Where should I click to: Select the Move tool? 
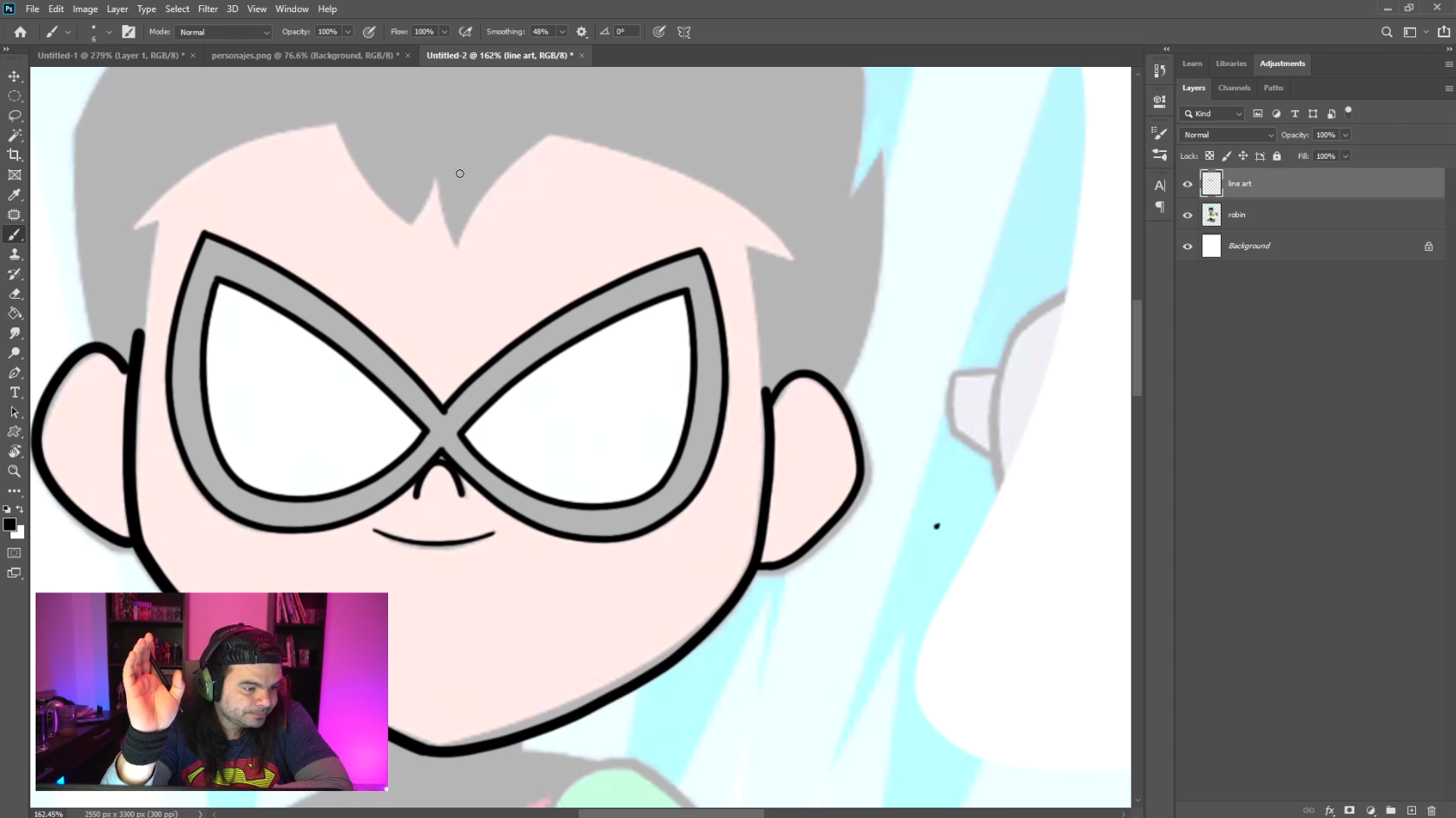click(x=15, y=76)
